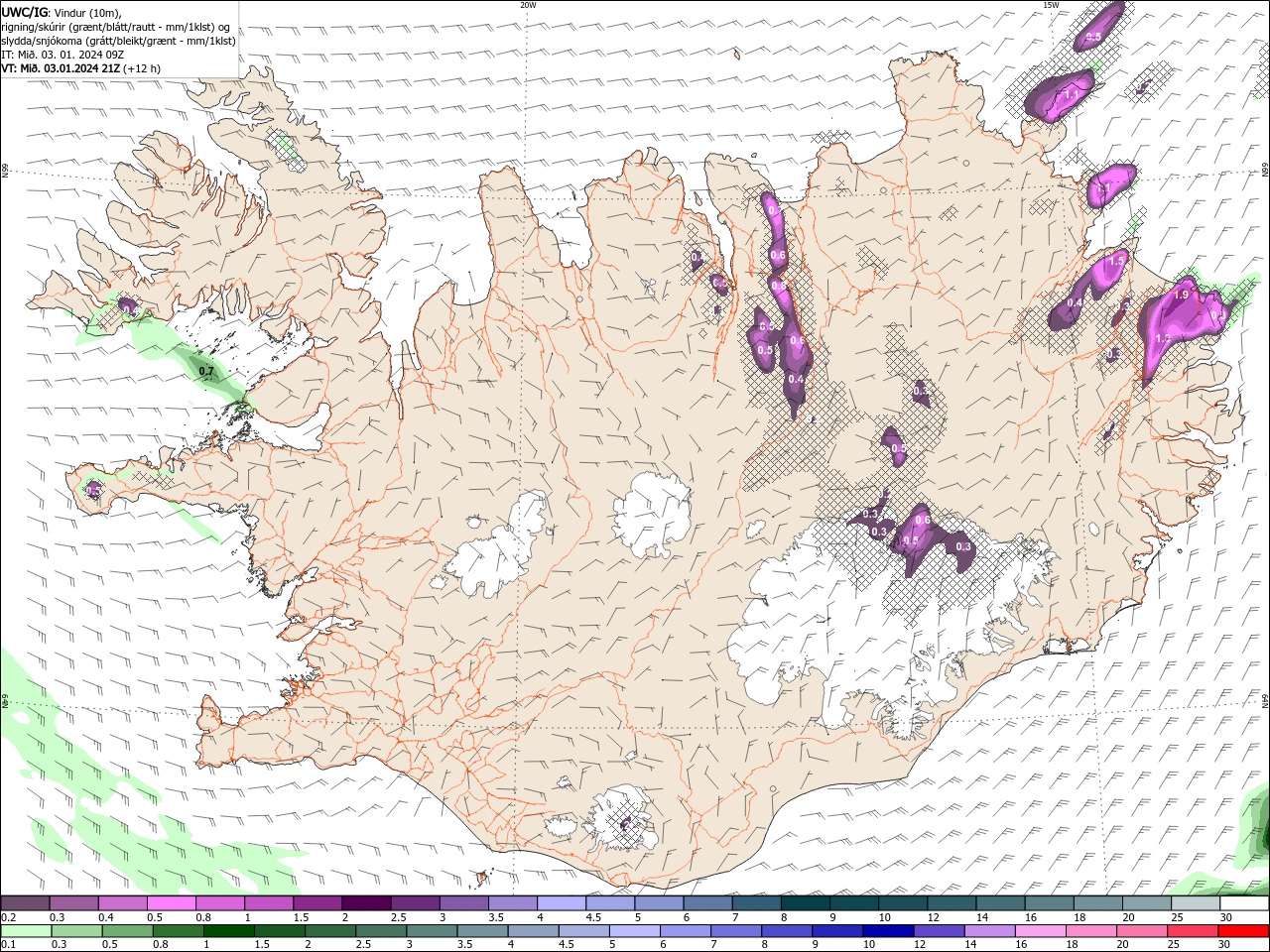Pick the top-row legend swatch labeled 0.3
This screenshot has height=952, width=1270.
73,903
